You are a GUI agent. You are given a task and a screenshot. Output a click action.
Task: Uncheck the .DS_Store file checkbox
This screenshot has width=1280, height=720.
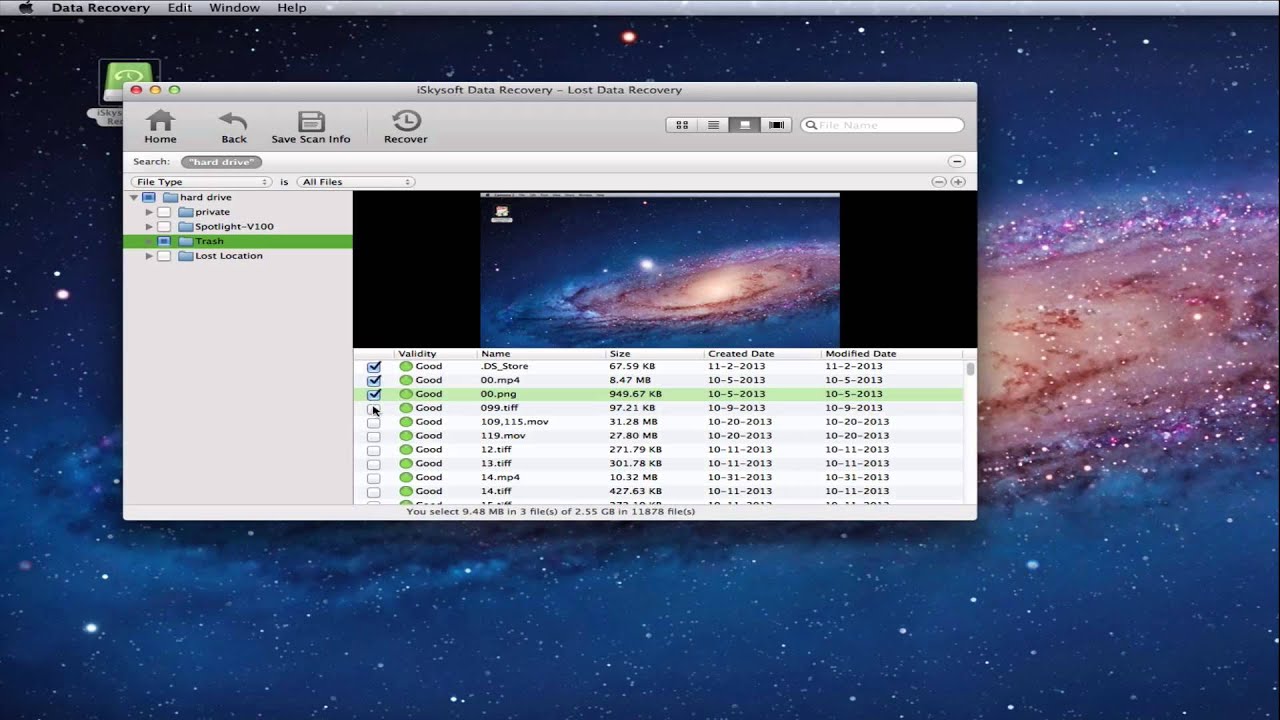pos(374,367)
